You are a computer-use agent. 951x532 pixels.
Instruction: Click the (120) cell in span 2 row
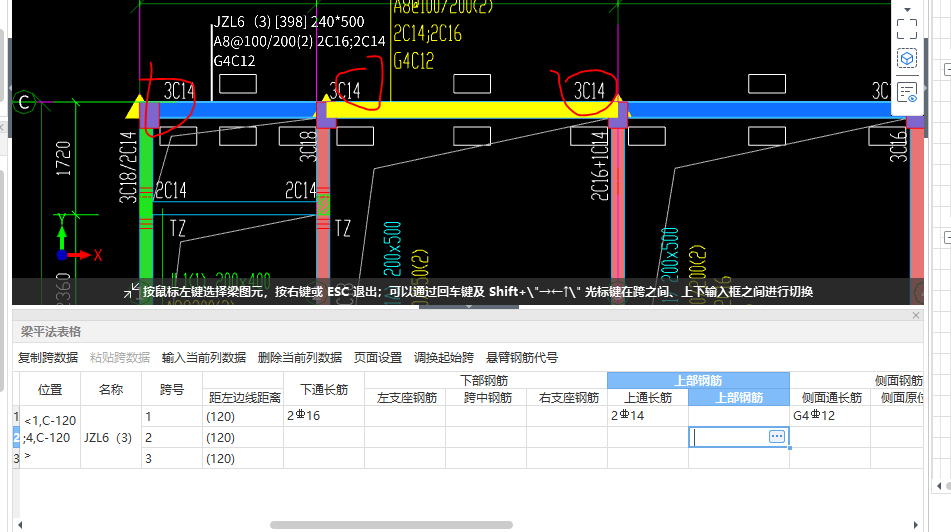tap(243, 437)
